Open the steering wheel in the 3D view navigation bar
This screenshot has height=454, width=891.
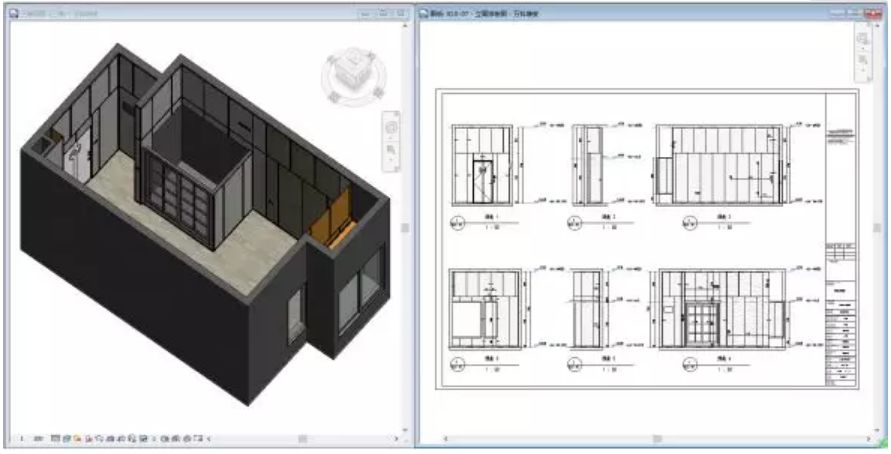pos(392,128)
